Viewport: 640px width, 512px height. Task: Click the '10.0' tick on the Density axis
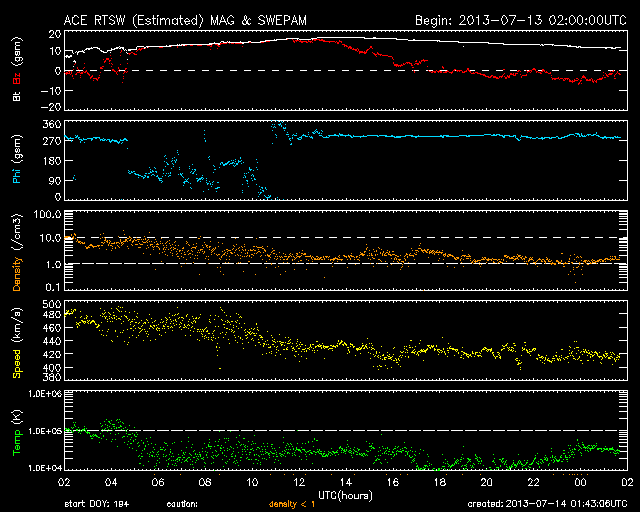(x=51, y=238)
